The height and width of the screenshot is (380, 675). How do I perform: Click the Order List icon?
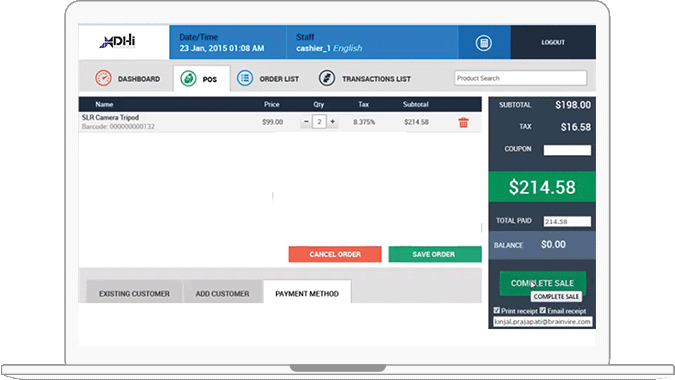coord(245,78)
